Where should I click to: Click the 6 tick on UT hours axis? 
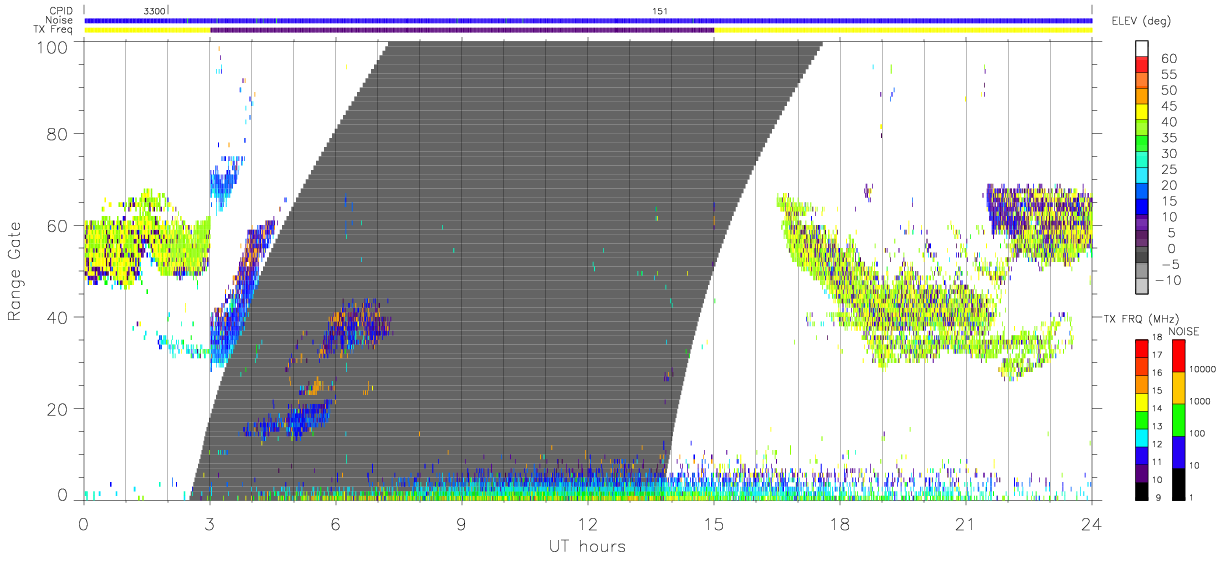tap(336, 524)
